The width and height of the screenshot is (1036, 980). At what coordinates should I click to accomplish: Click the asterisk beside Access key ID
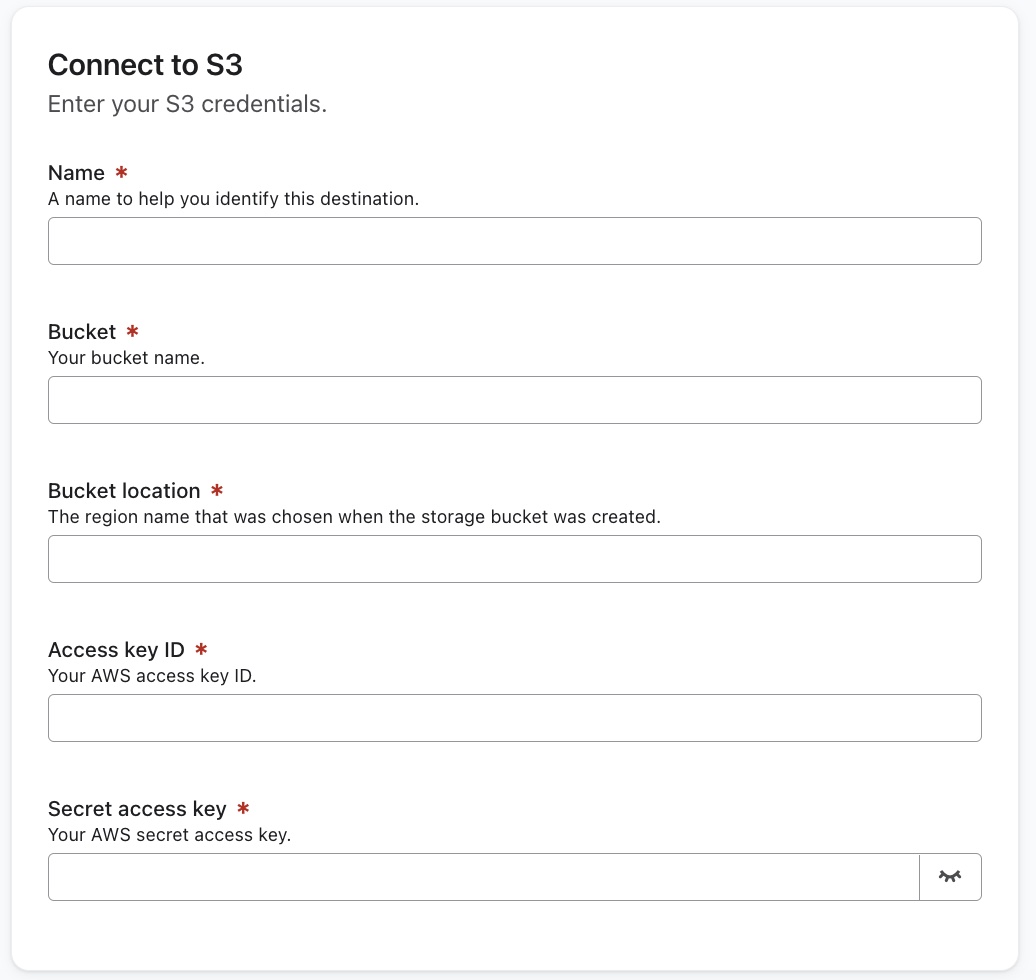[x=201, y=649]
